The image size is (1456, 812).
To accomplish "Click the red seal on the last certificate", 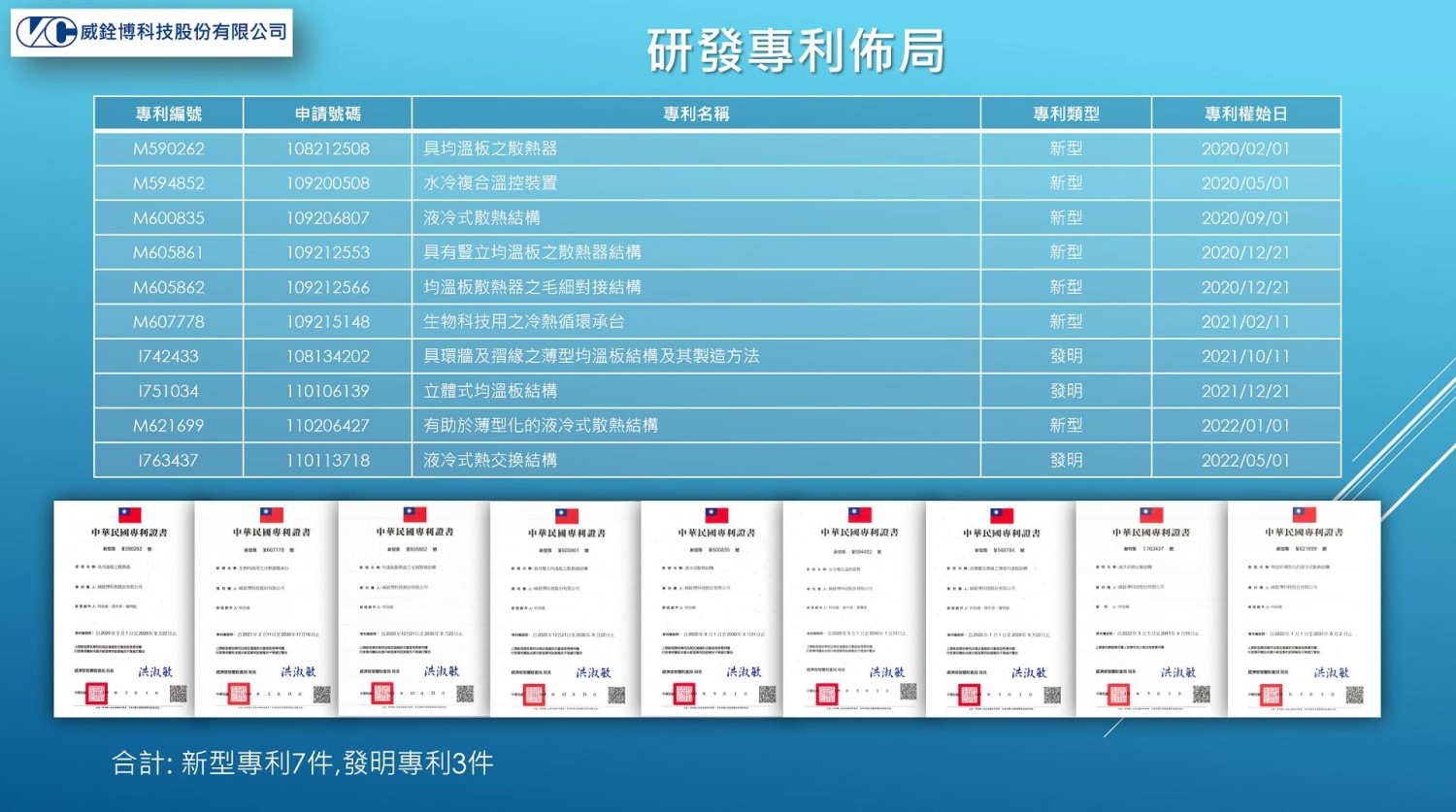I will (1271, 695).
